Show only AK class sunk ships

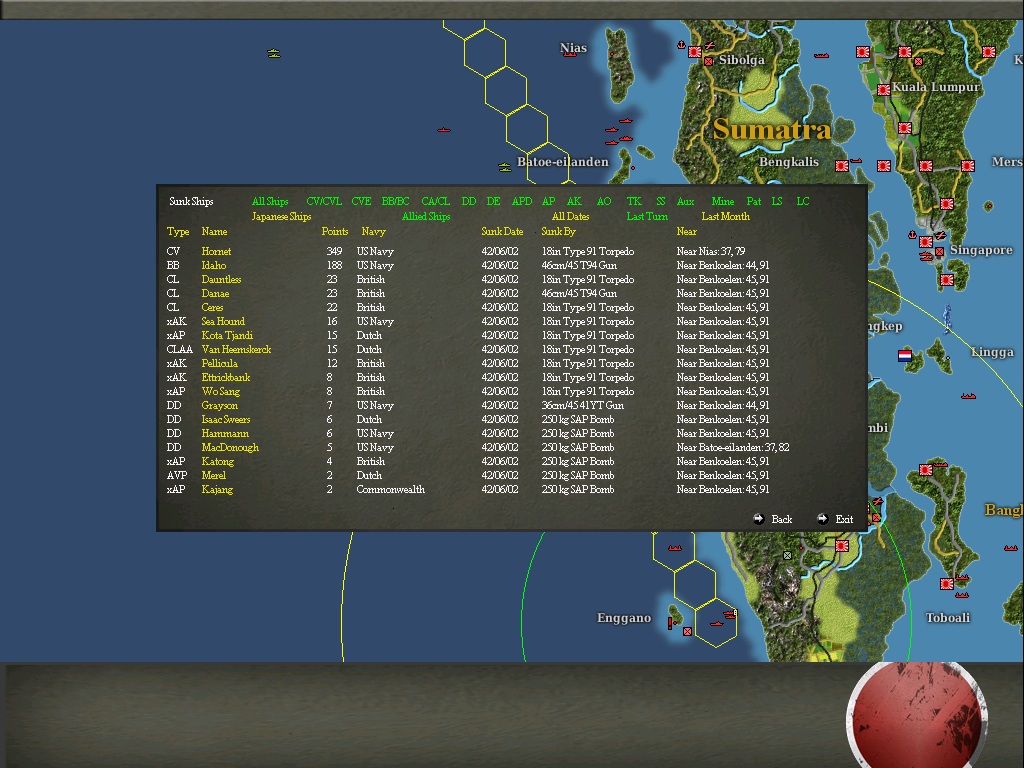pyautogui.click(x=574, y=201)
